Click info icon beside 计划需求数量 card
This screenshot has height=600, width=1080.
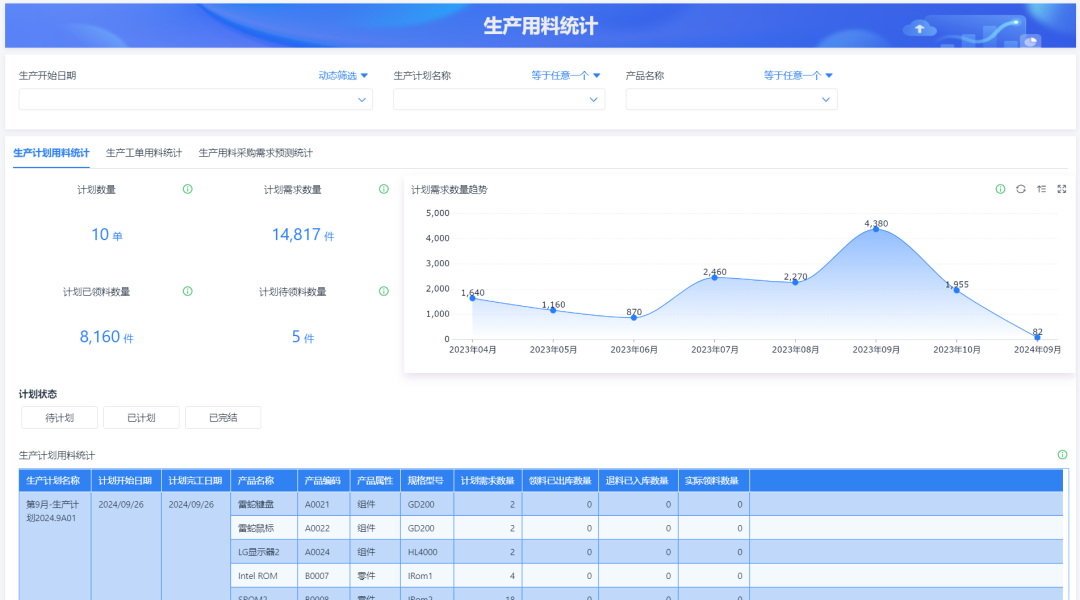click(383, 189)
